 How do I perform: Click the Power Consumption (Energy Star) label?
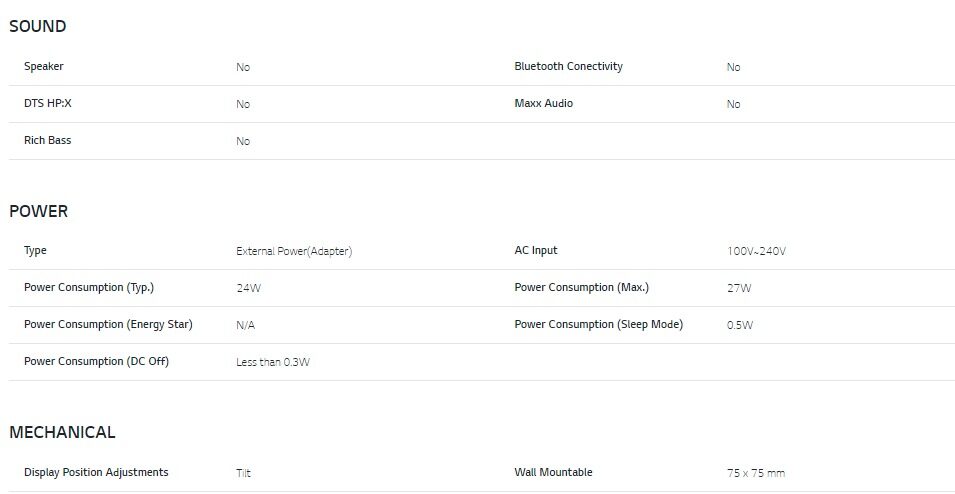(108, 324)
